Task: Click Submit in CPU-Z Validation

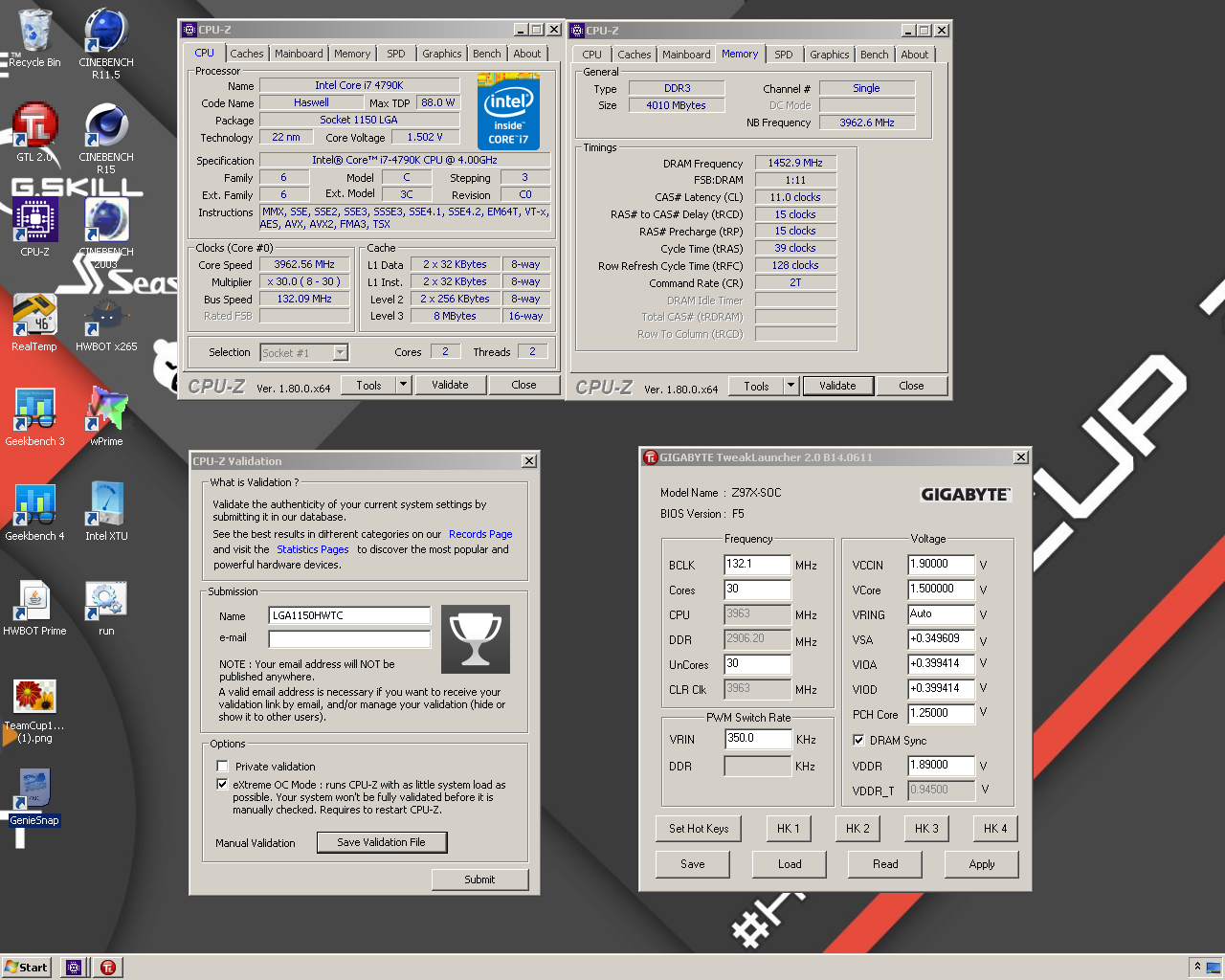Action: click(x=479, y=880)
